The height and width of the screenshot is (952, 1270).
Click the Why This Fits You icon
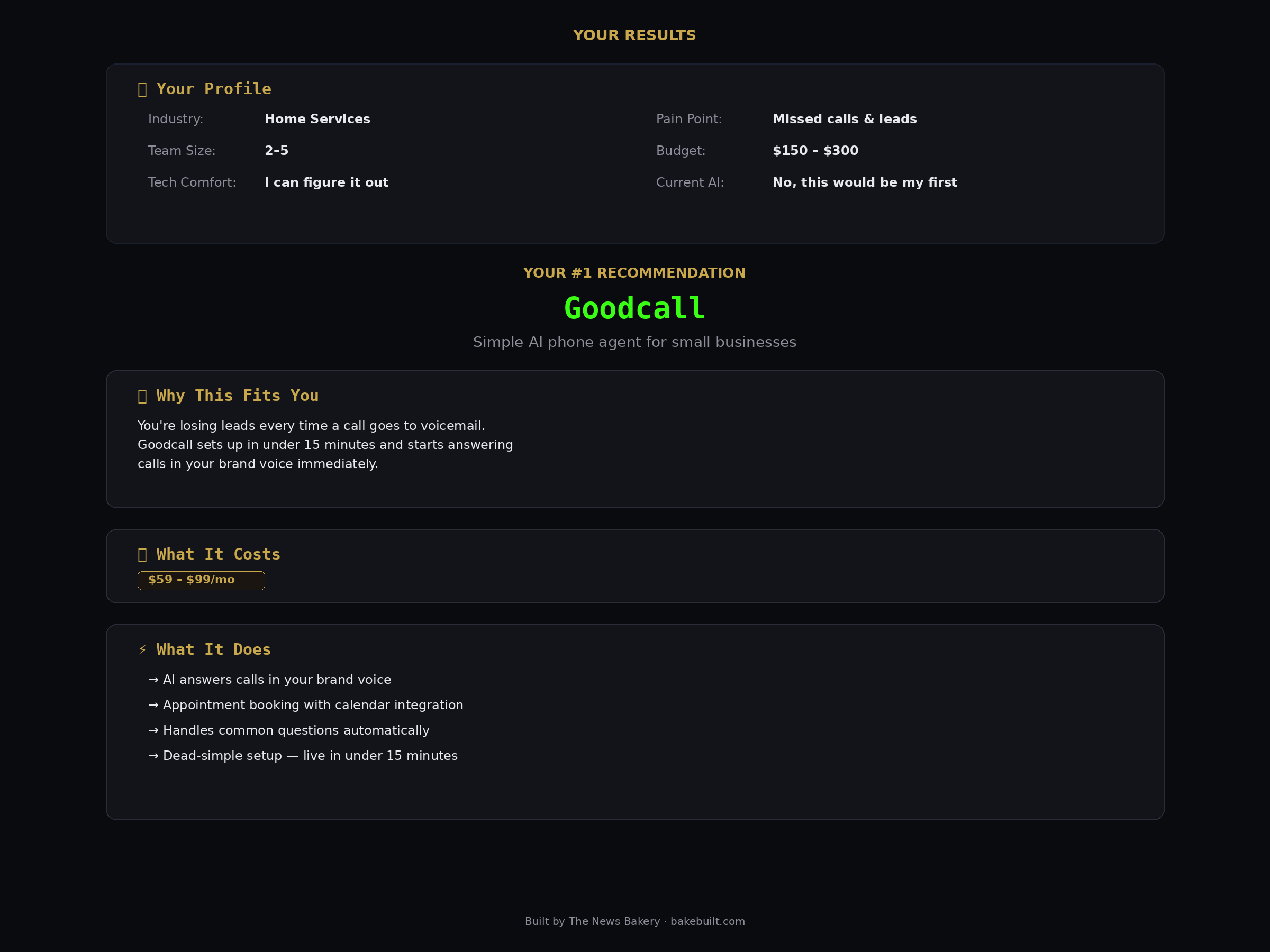coord(142,397)
